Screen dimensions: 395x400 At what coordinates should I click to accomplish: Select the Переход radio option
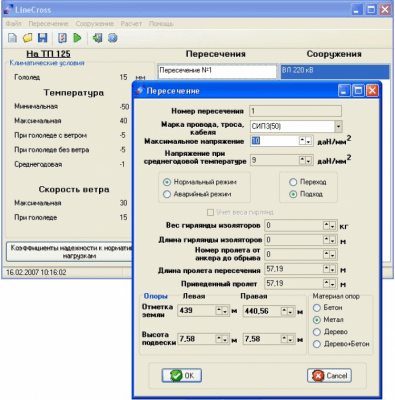[293, 182]
